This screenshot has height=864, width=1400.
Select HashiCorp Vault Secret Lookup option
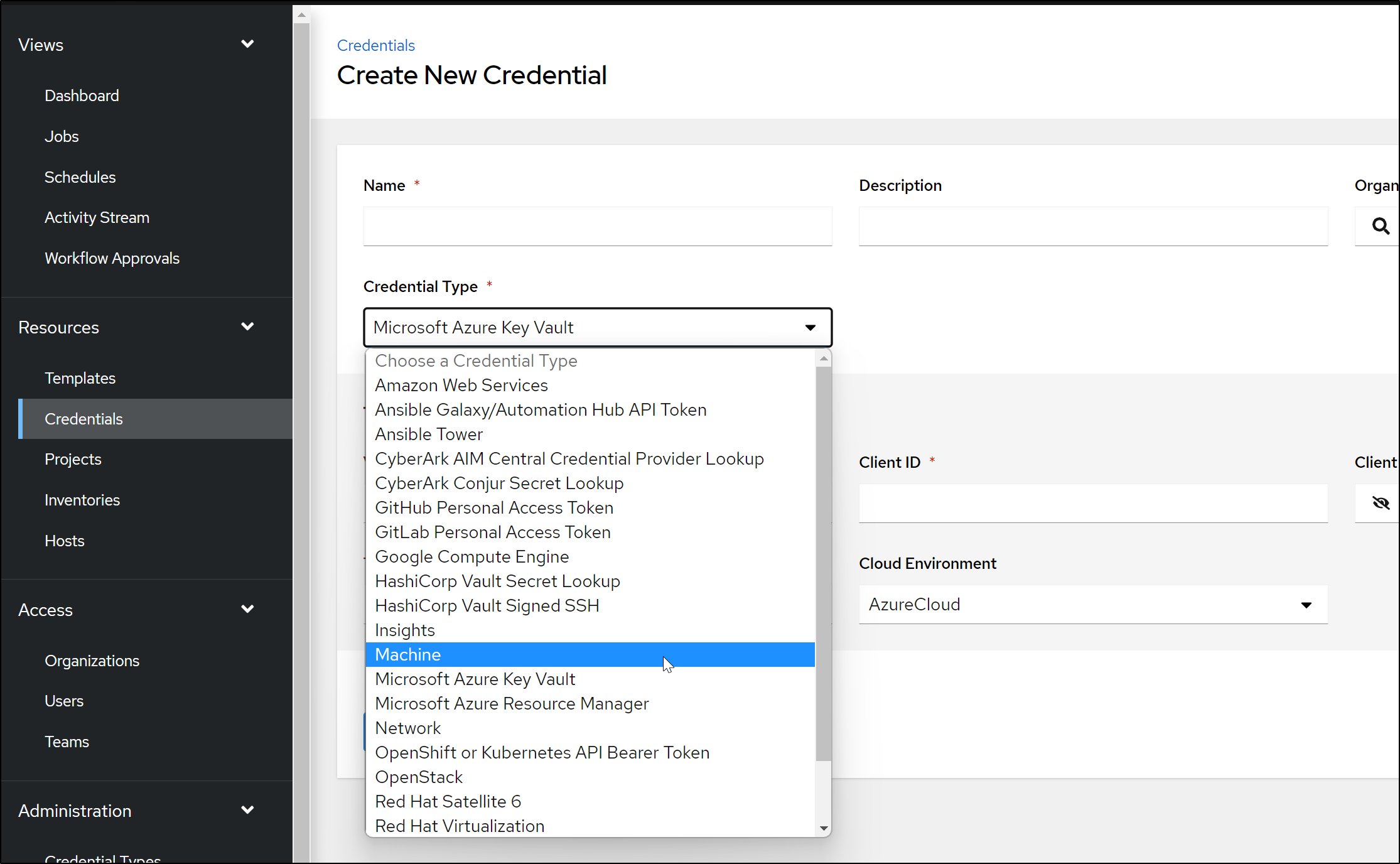[590, 581]
